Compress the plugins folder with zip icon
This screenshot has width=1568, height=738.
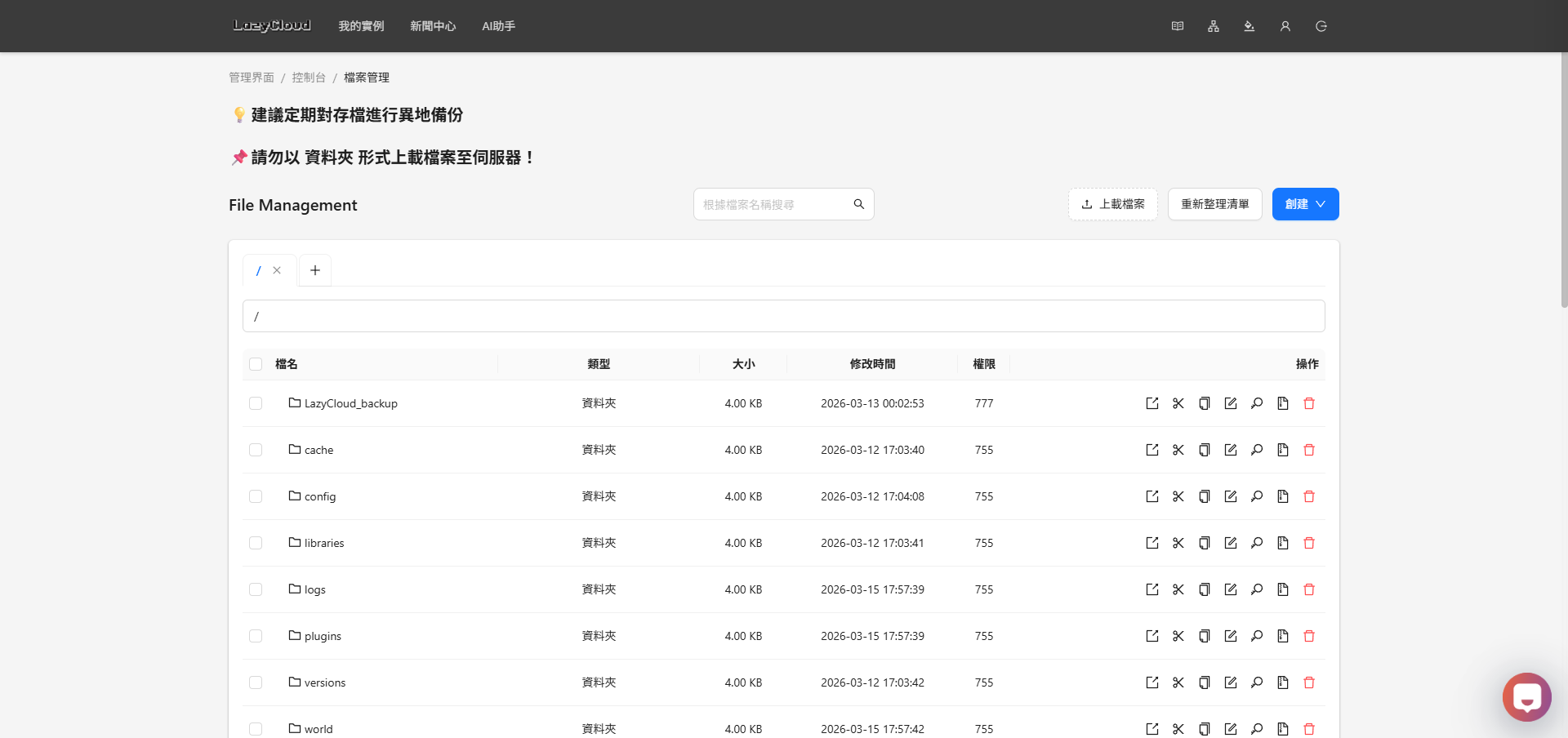(1283, 636)
